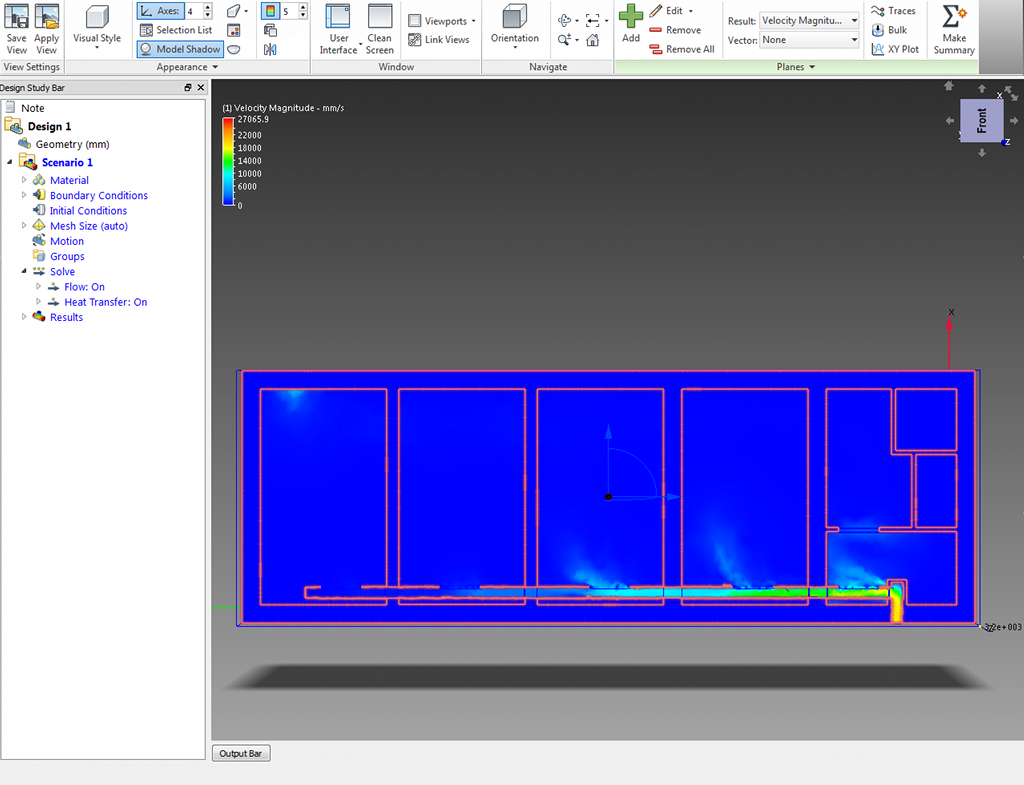Open the Traces tool

point(893,11)
